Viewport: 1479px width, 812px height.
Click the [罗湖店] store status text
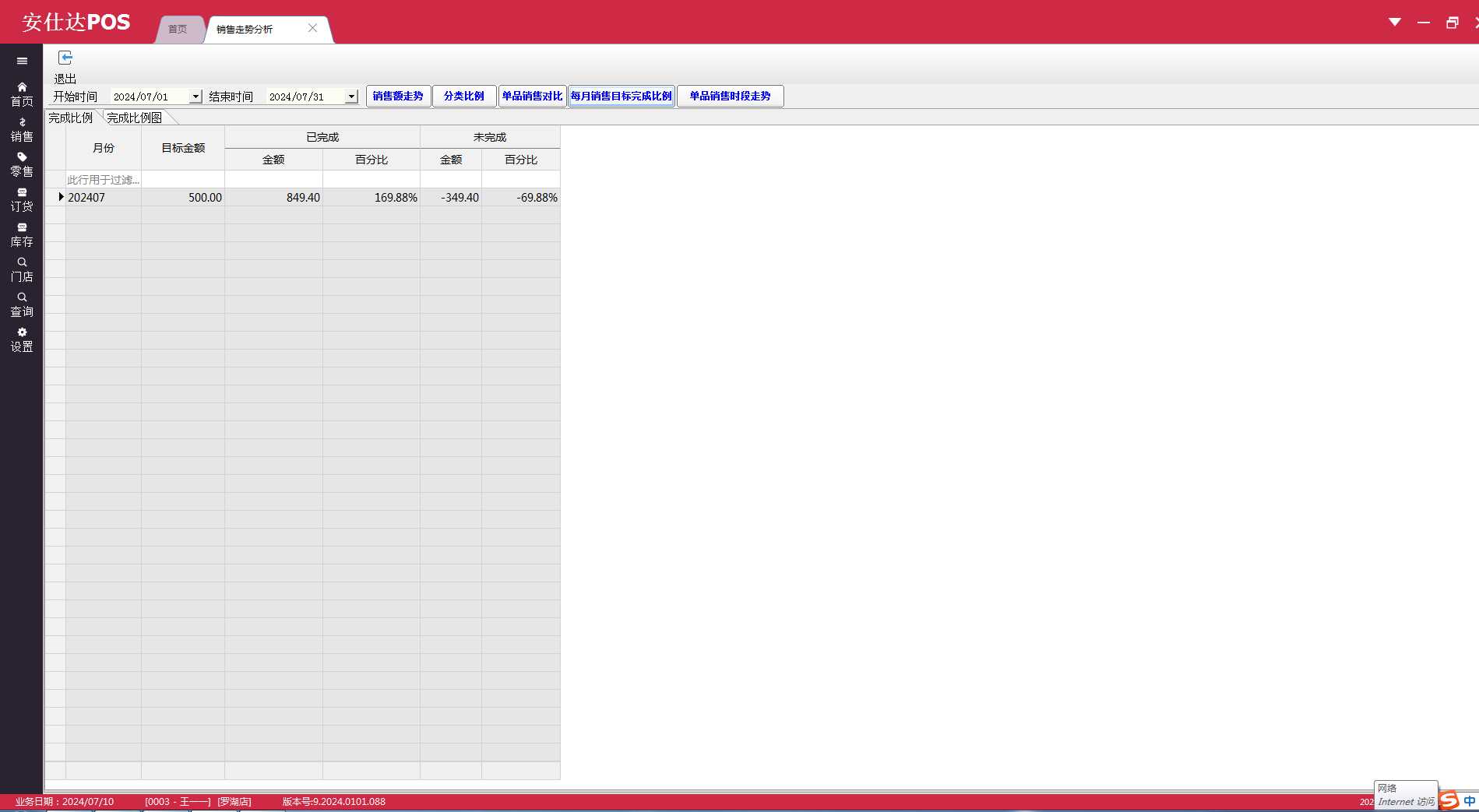234,802
